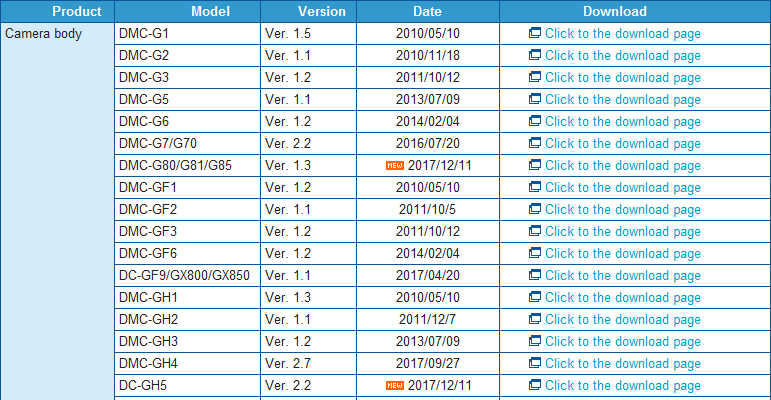Click the NEW badge in DMC-G80/G81/G85 row
The width and height of the screenshot is (771, 400).
coord(395,165)
